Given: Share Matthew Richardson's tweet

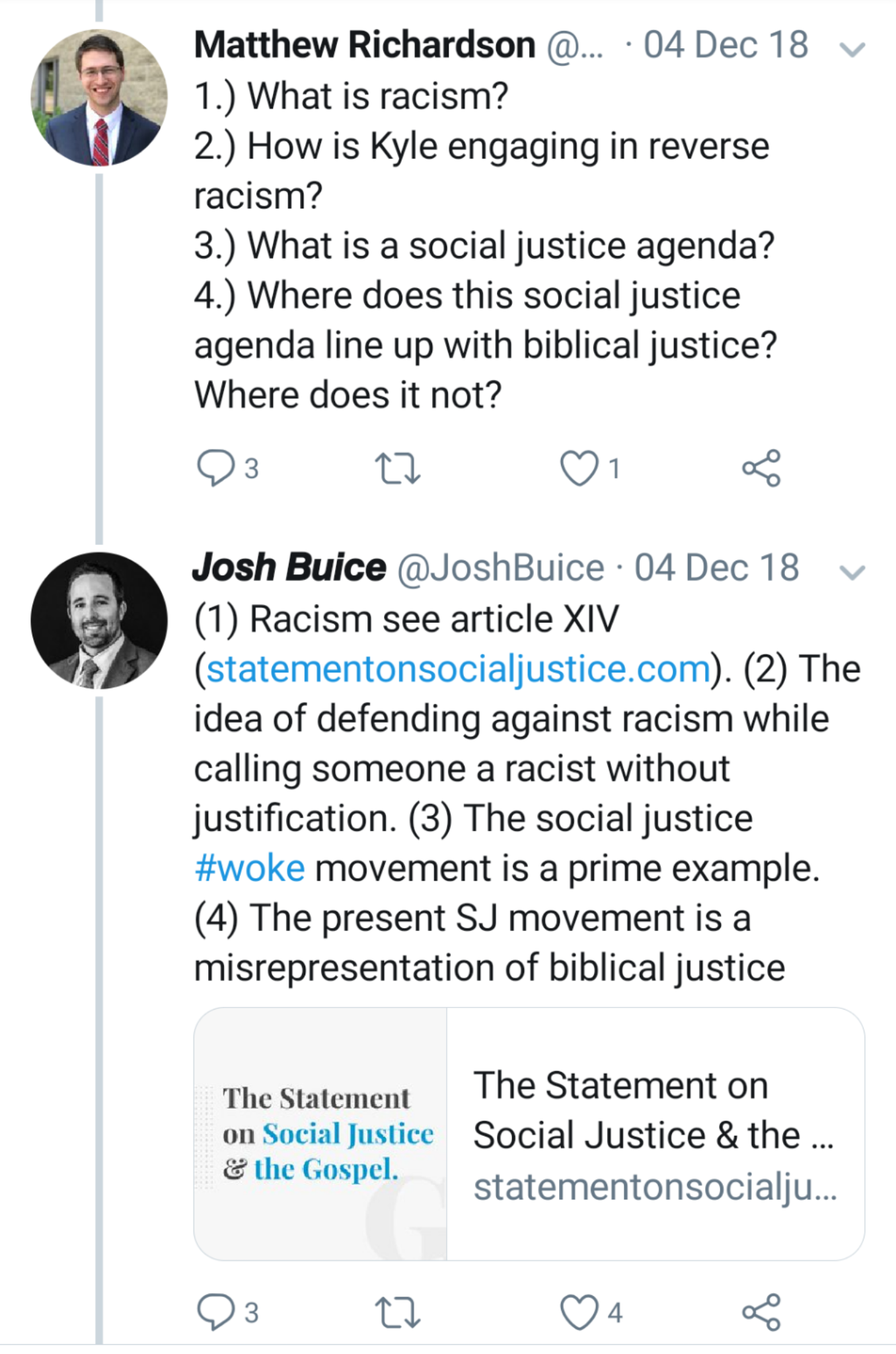Looking at the screenshot, I should 761,468.
